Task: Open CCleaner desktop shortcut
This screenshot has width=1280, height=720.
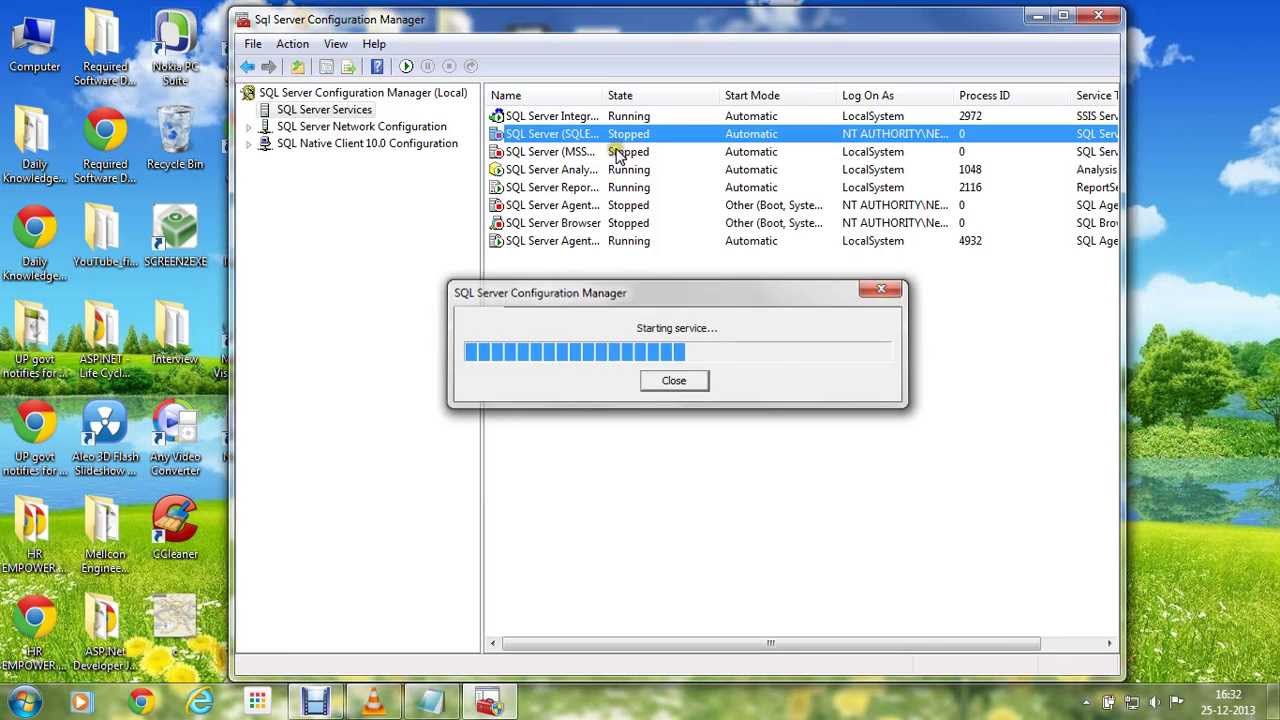Action: point(175,528)
